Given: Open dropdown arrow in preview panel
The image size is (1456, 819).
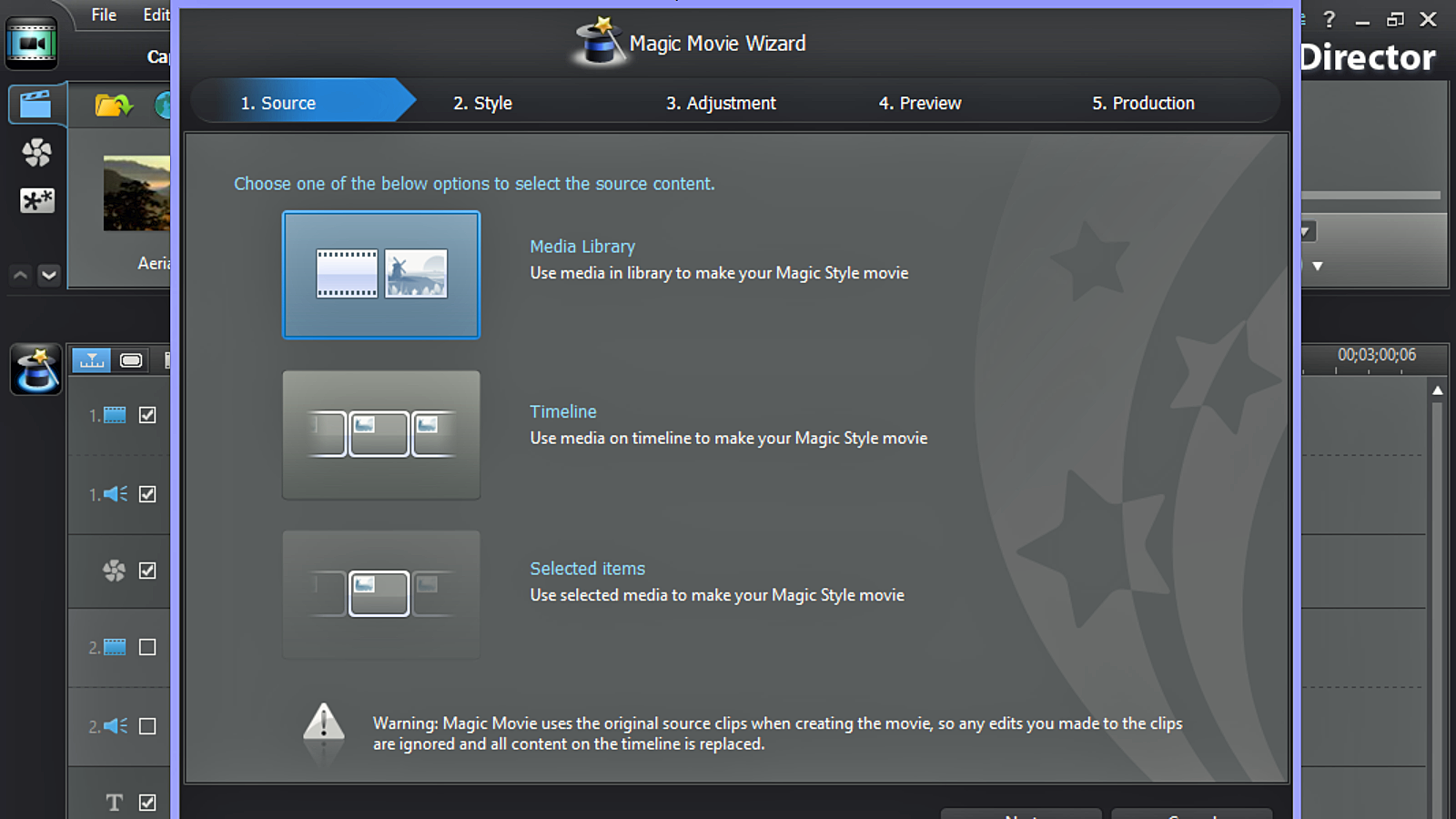Looking at the screenshot, I should 1317,267.
